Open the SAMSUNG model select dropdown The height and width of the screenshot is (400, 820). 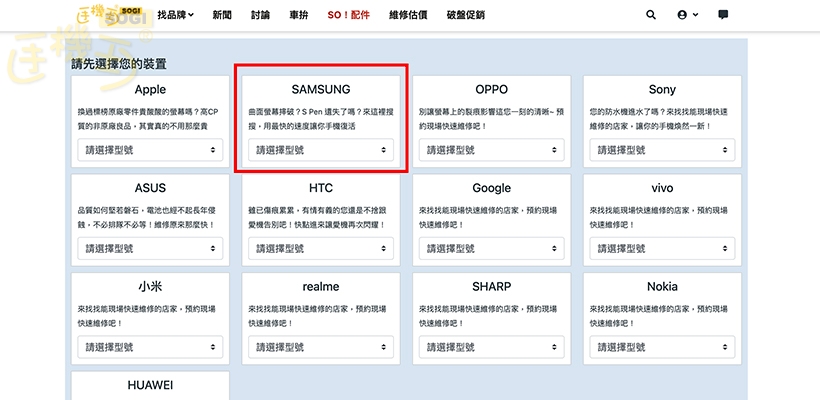(x=320, y=150)
